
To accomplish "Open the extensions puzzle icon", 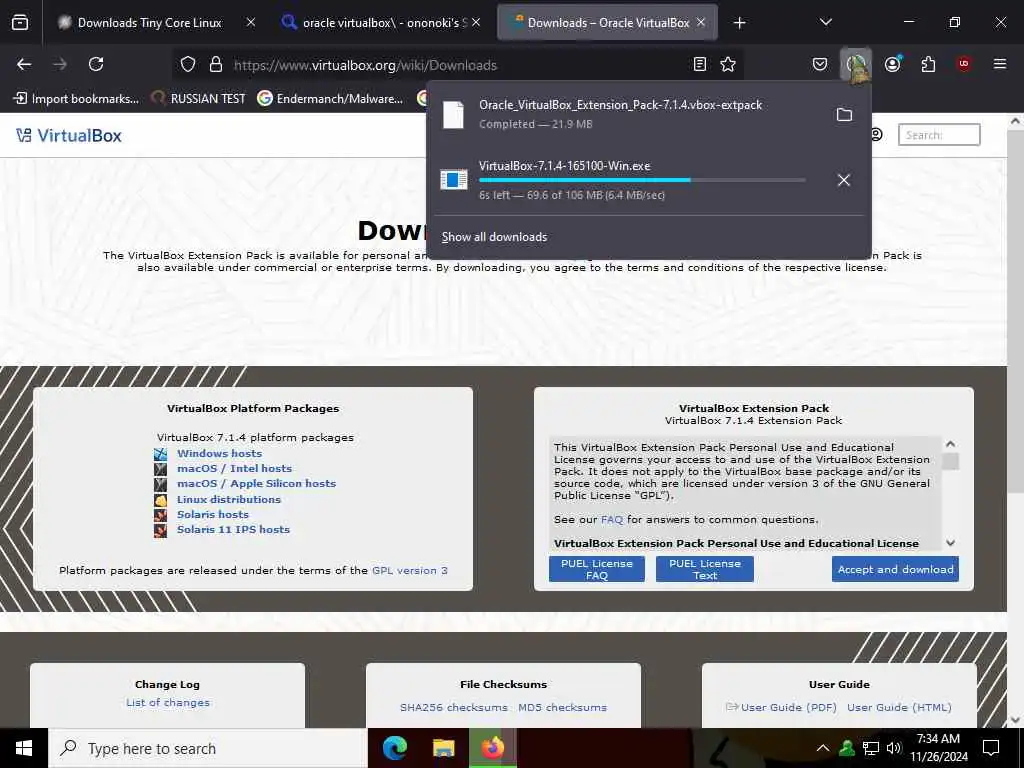I will [x=928, y=64].
